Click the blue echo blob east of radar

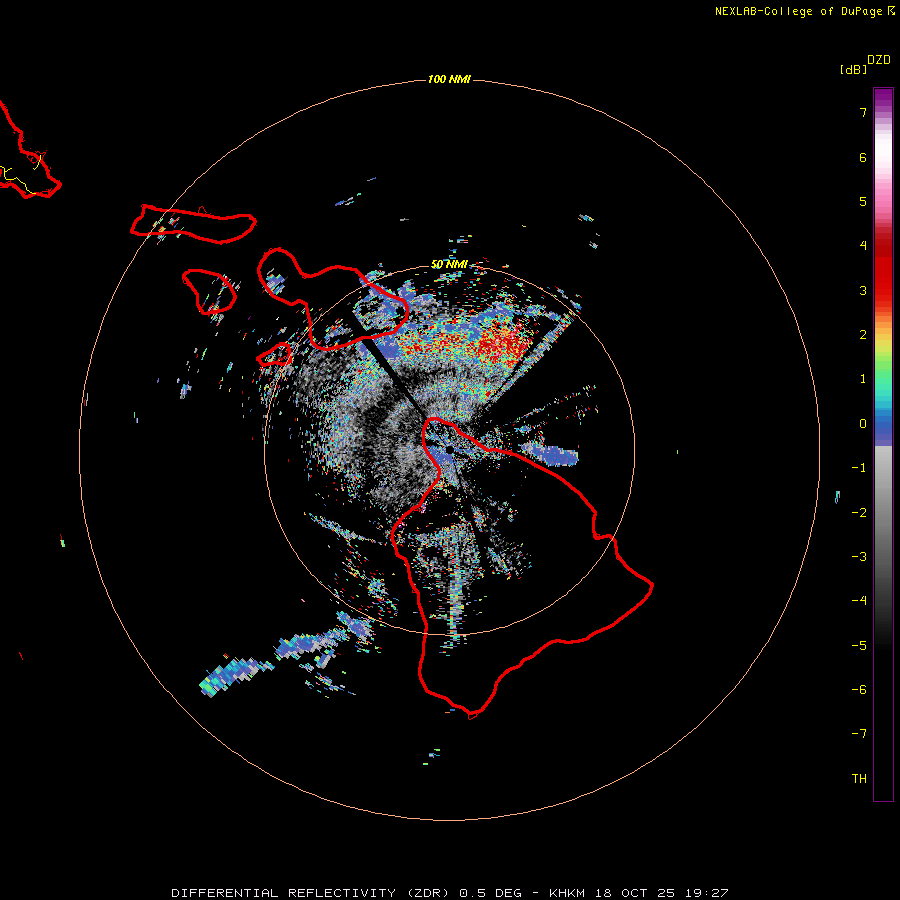click(x=550, y=455)
